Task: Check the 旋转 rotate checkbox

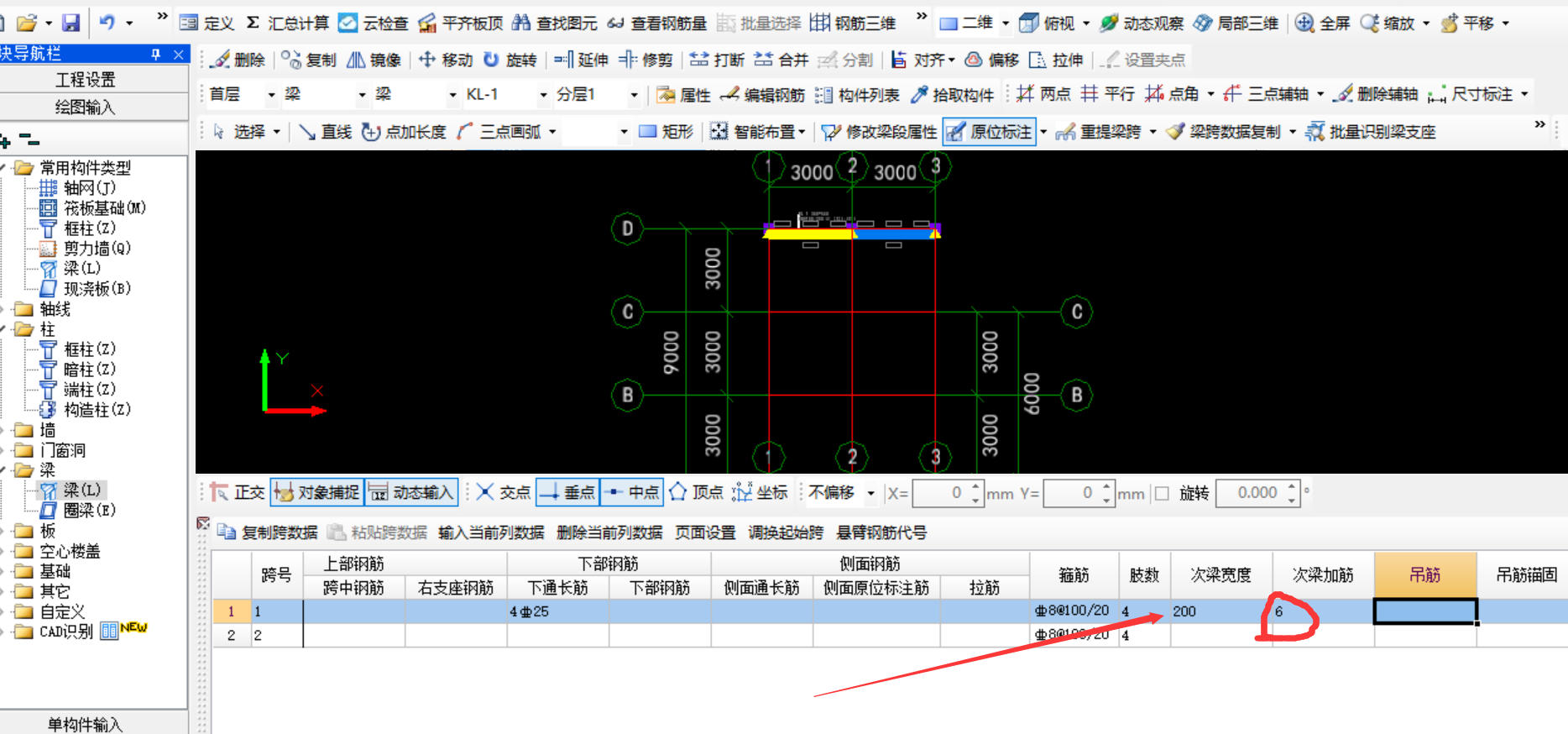Action: pos(1162,493)
